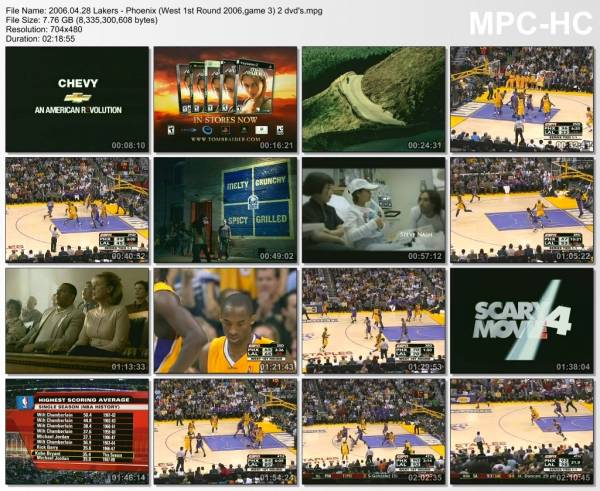Click the 00:08:10 timestamp
This screenshot has height=491, width=600.
[x=129, y=145]
